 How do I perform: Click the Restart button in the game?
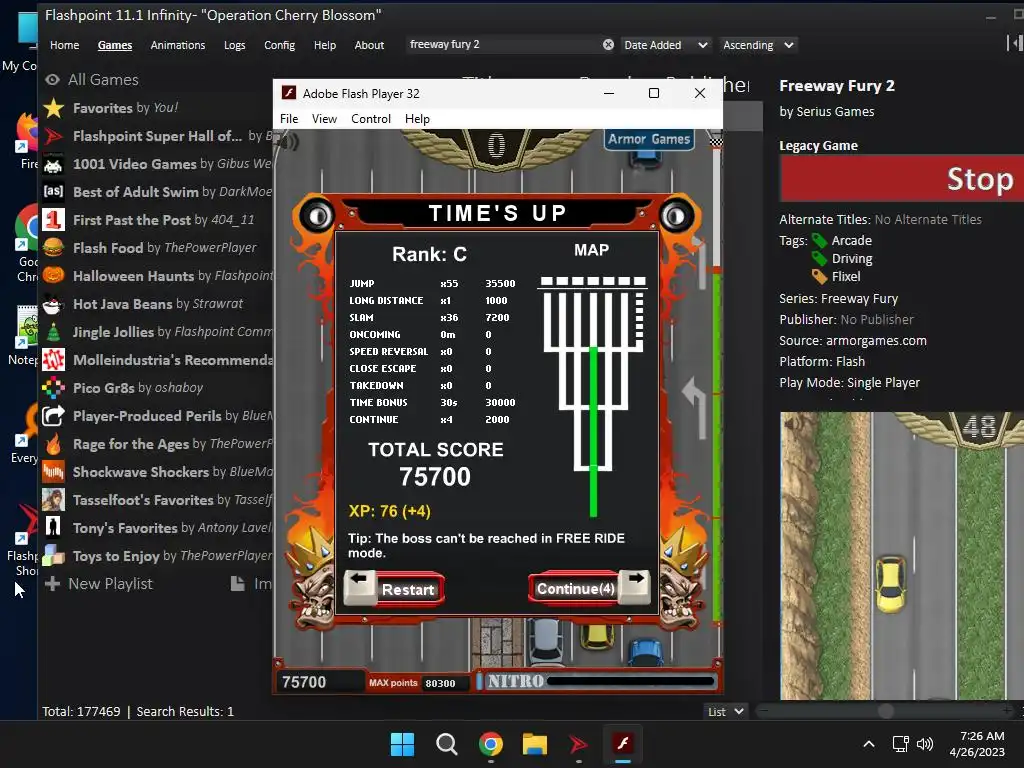pyautogui.click(x=394, y=588)
